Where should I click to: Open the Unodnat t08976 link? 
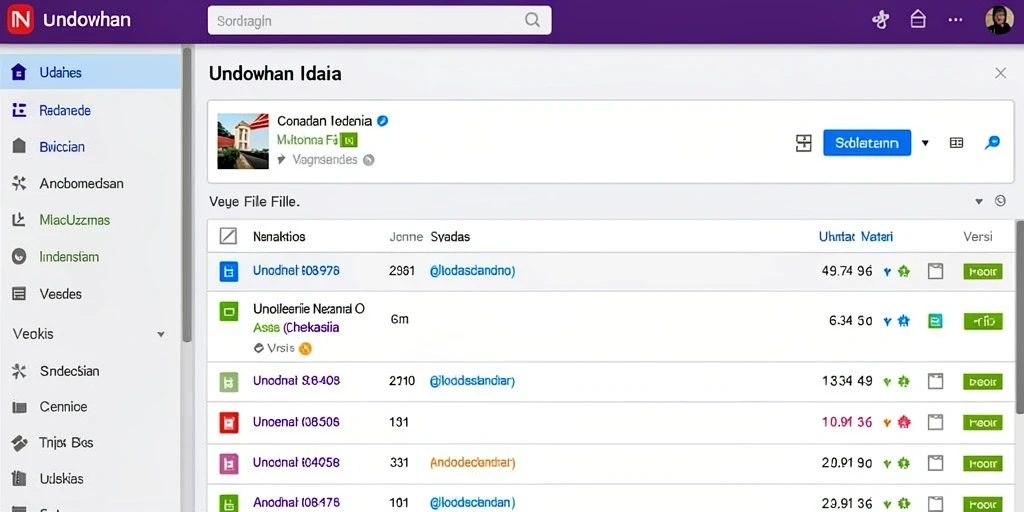(x=296, y=270)
